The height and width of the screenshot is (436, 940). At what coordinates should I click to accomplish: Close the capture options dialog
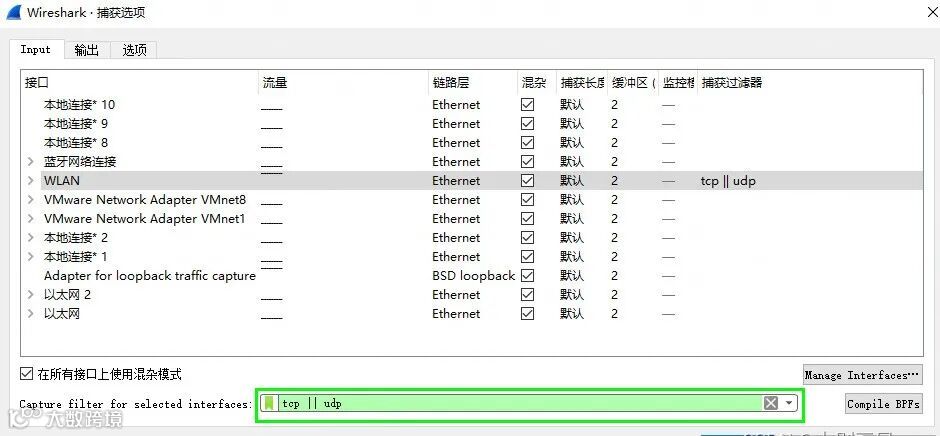click(x=932, y=12)
